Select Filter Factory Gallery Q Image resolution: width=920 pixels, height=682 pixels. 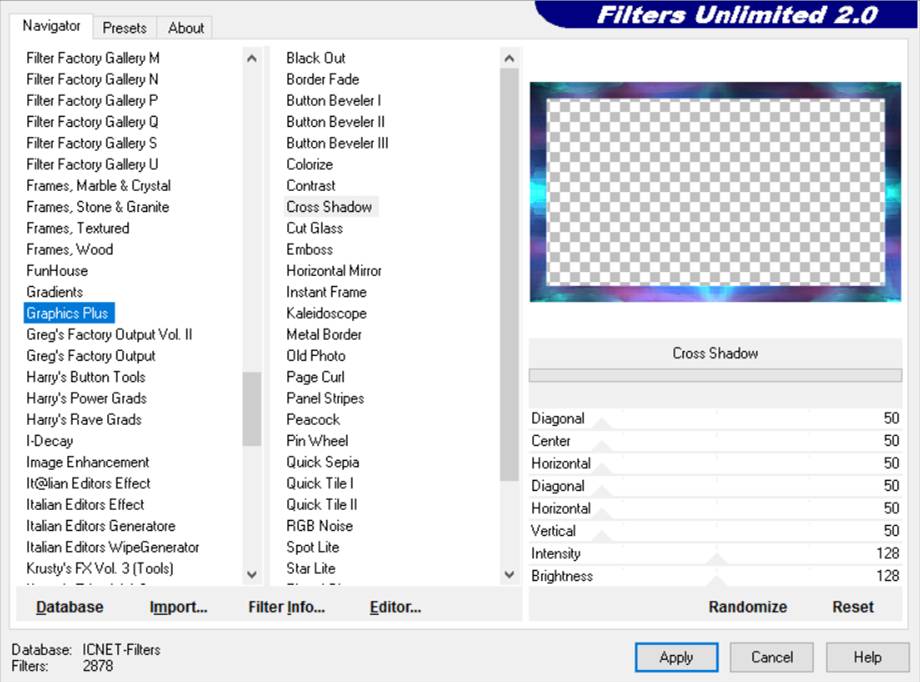coord(92,121)
